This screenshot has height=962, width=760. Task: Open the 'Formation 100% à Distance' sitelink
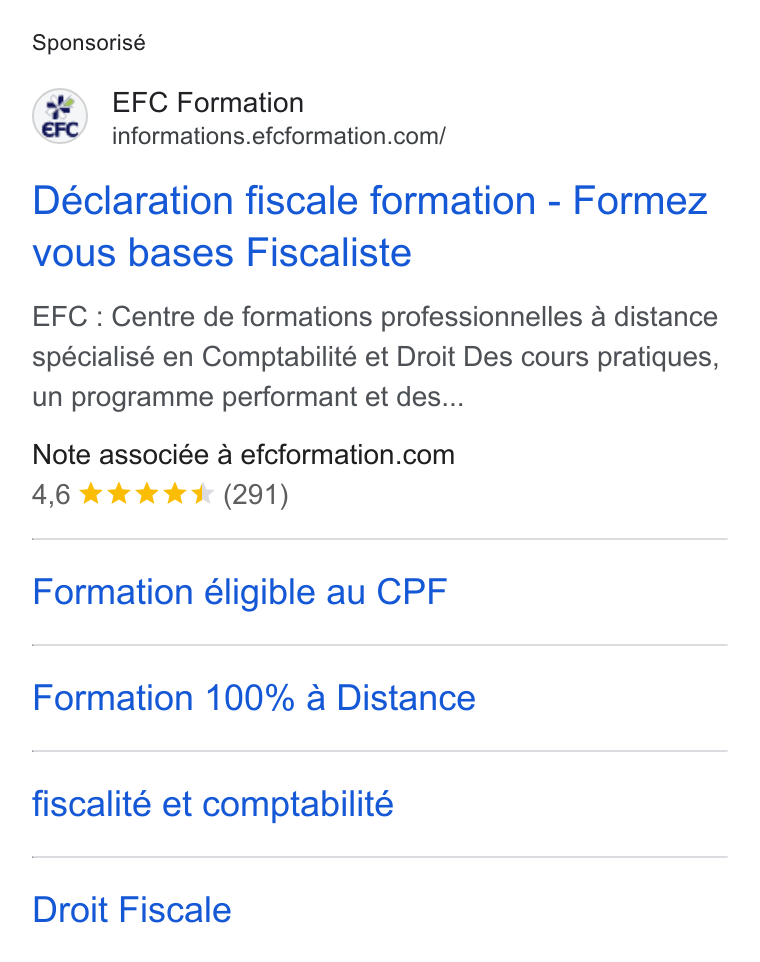(254, 698)
